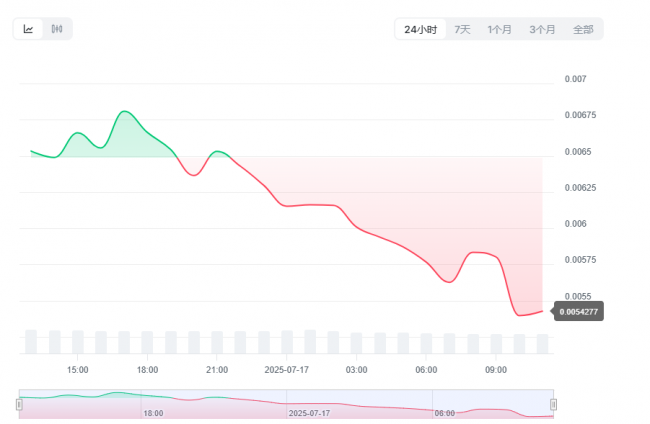Click the 18:00 label on main time axis
This screenshot has width=650, height=424.
147,370
